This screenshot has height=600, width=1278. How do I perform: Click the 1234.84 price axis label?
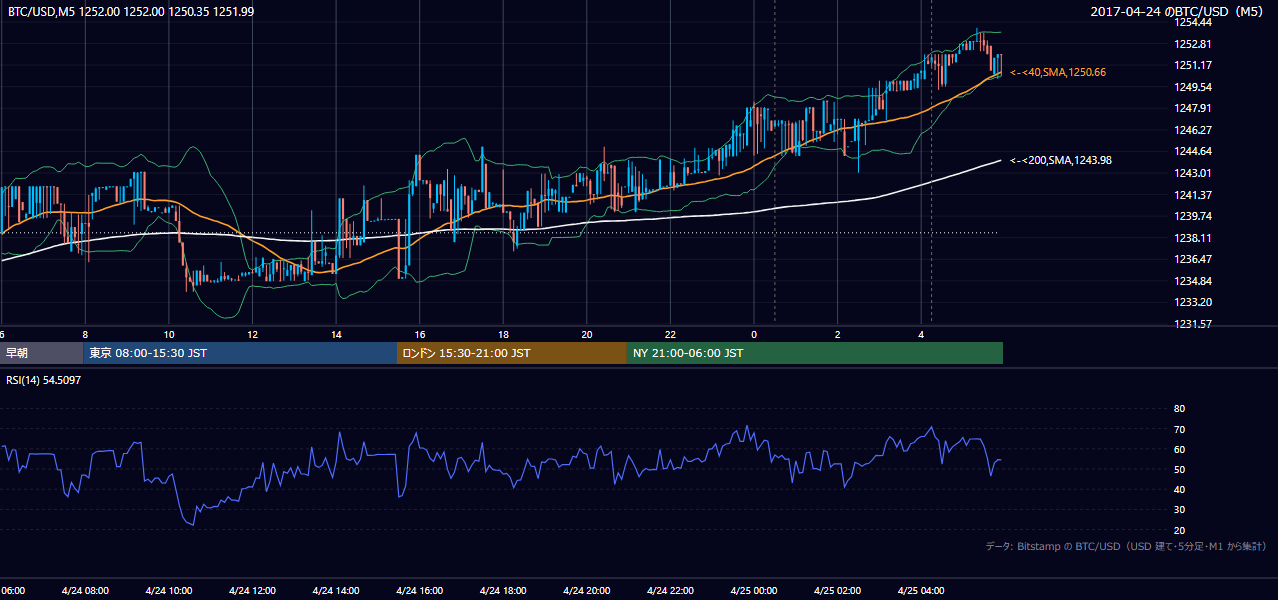[x=1193, y=281]
